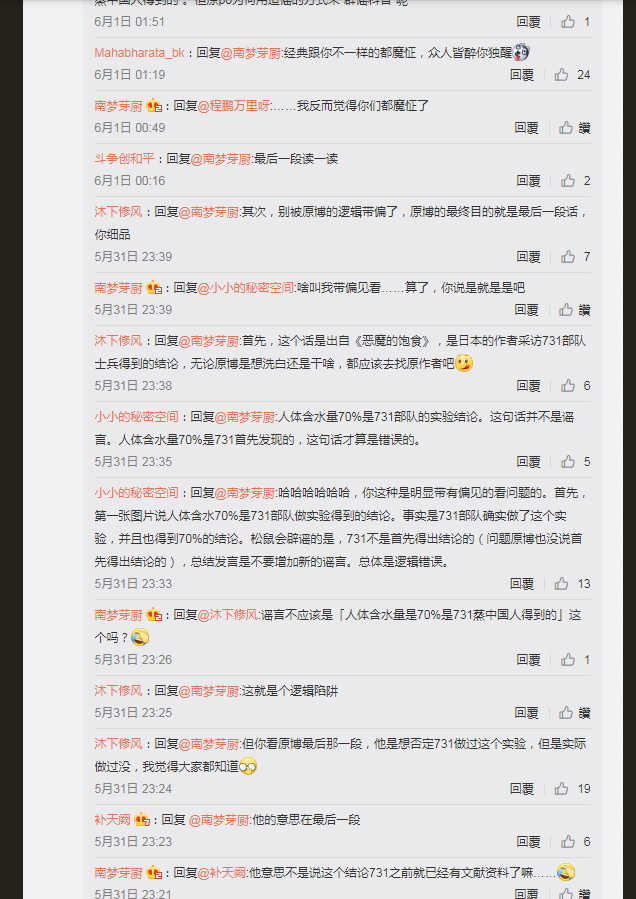636x899 pixels.
Task: Like 沐下修风's comment from 5月31日 23:38
Action: 568,386
